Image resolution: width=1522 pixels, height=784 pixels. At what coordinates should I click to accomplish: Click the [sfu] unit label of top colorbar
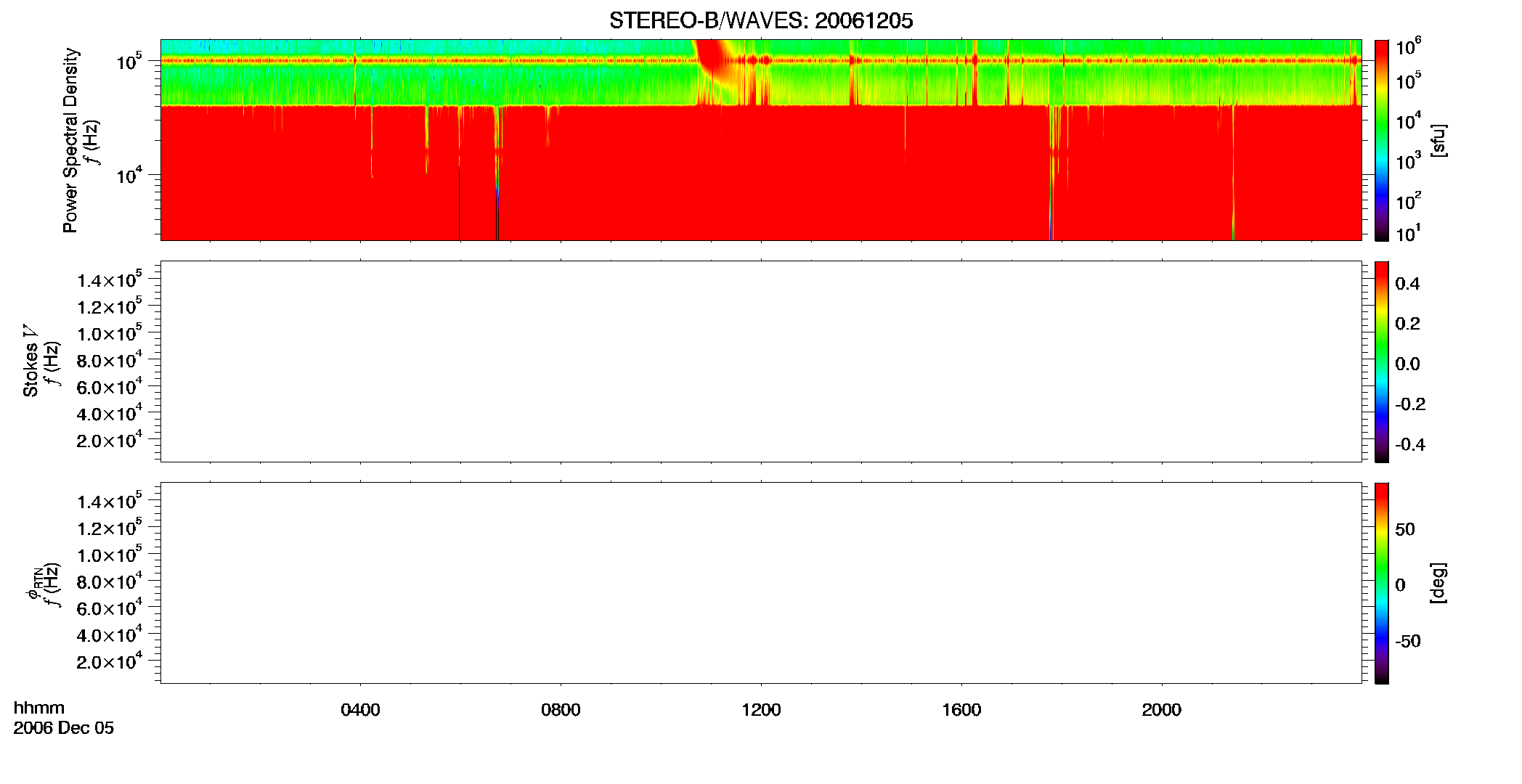[1439, 141]
